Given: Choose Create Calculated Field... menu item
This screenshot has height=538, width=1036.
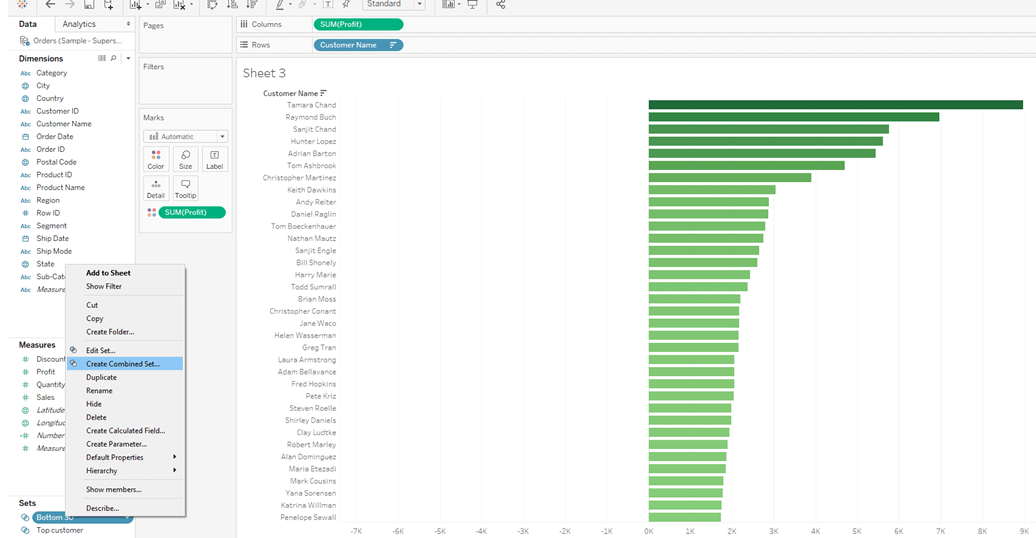Looking at the screenshot, I should tap(125, 430).
